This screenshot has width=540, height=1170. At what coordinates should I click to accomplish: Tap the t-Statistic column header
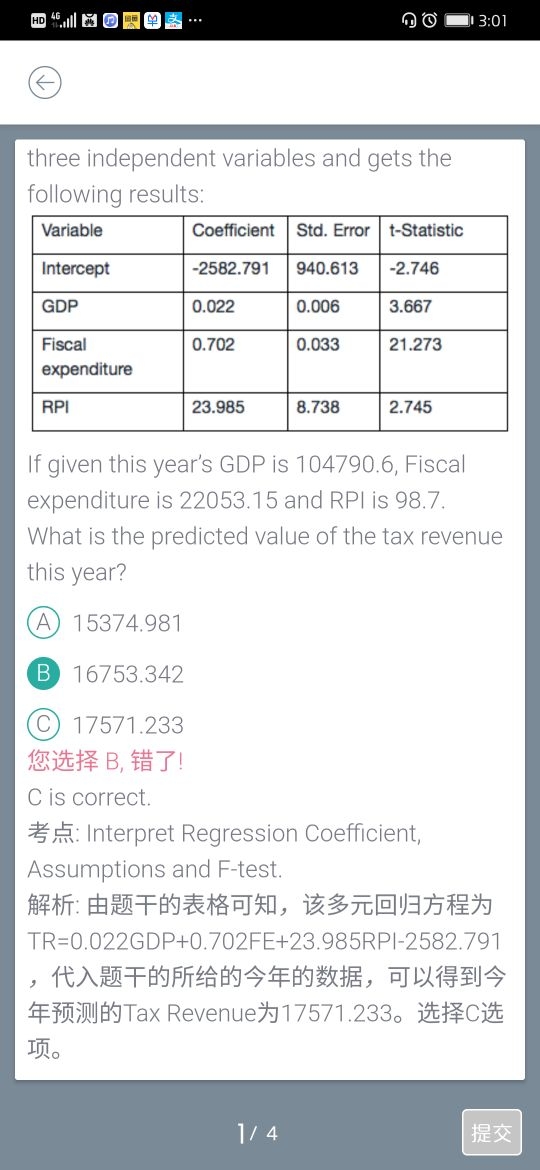pos(426,231)
